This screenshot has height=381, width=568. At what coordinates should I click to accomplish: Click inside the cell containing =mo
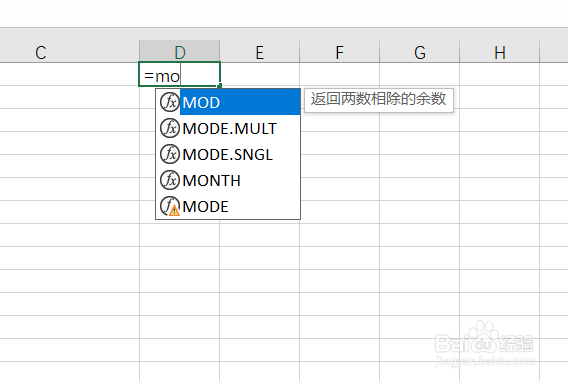(180, 74)
